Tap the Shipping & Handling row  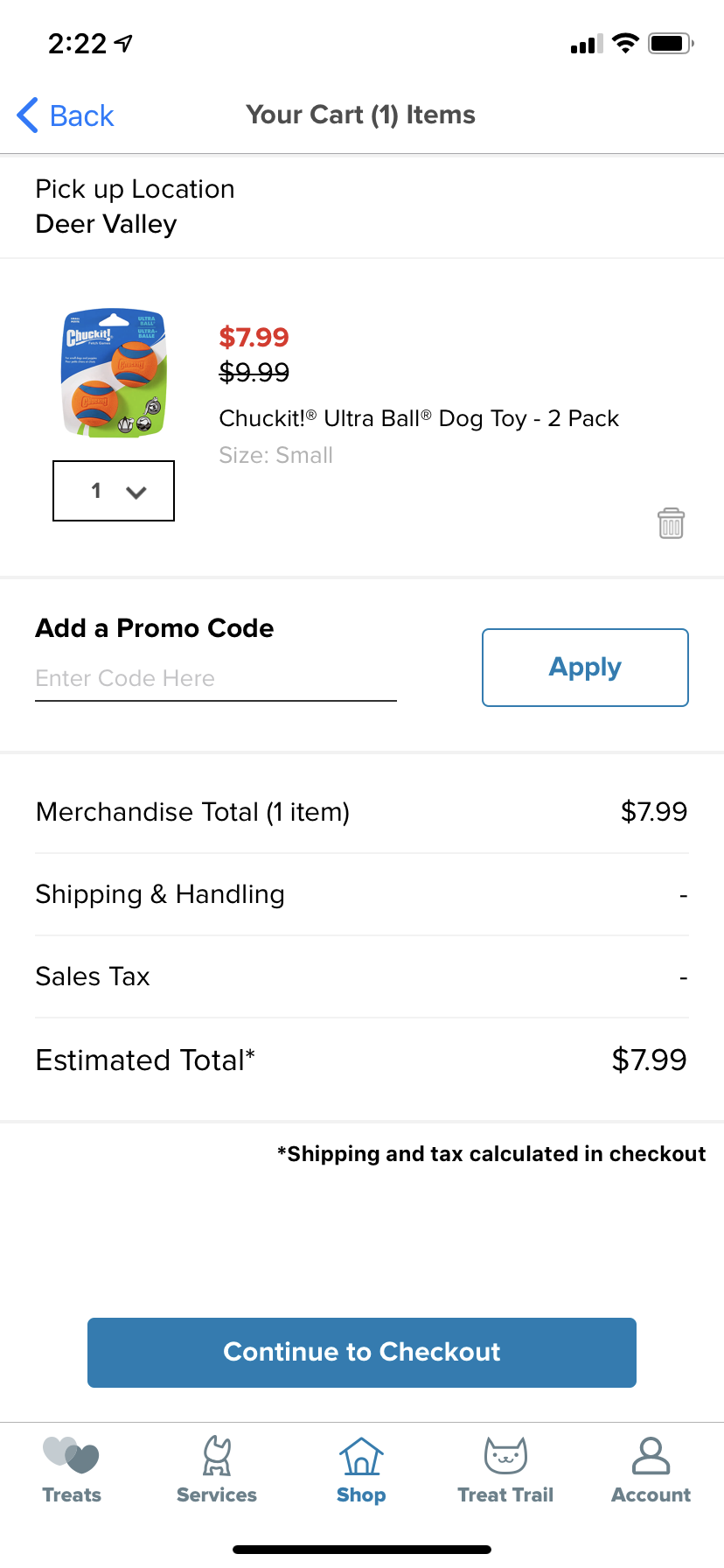[x=362, y=894]
